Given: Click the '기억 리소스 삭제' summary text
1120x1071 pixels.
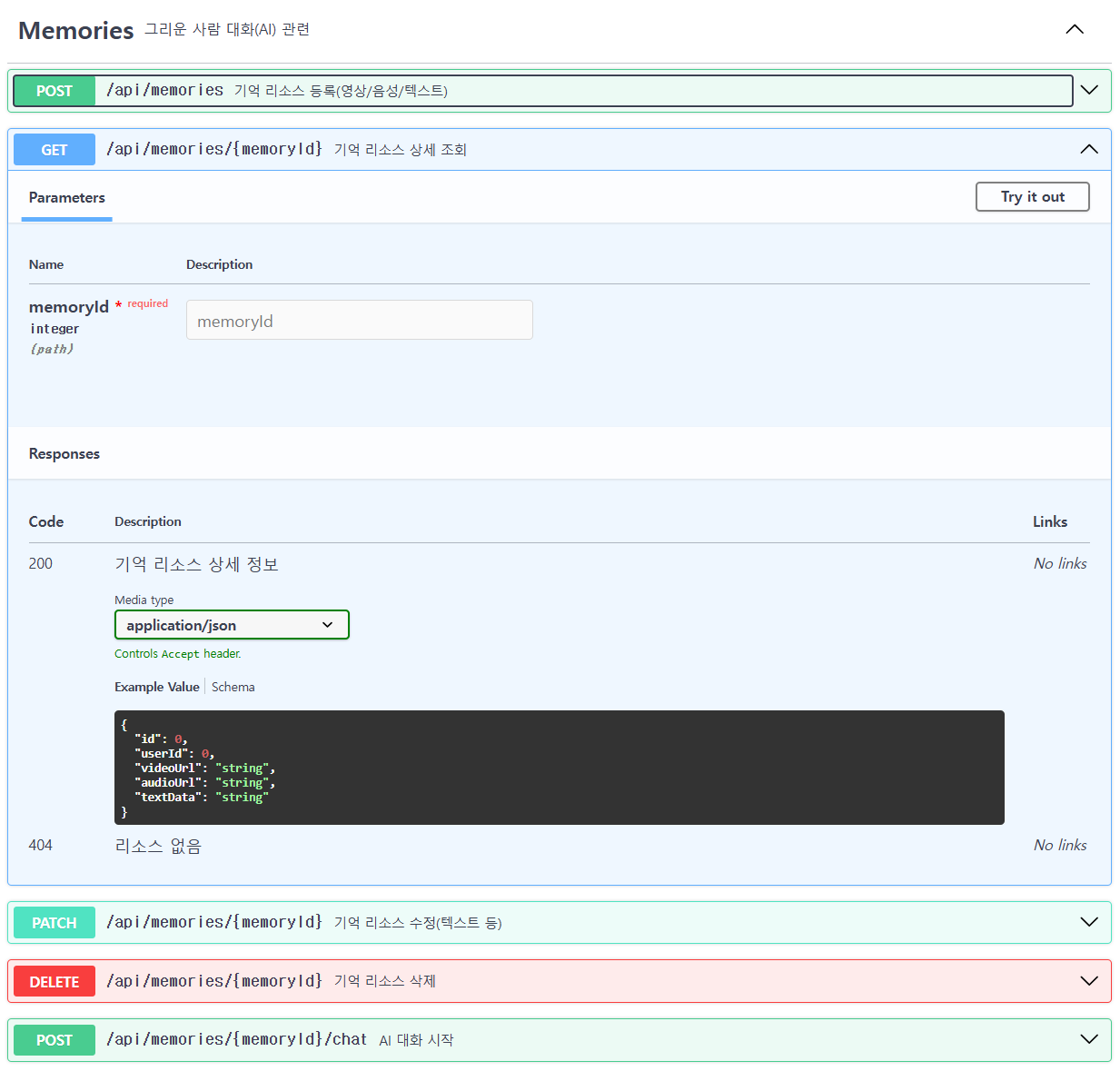Looking at the screenshot, I should click(x=385, y=981).
